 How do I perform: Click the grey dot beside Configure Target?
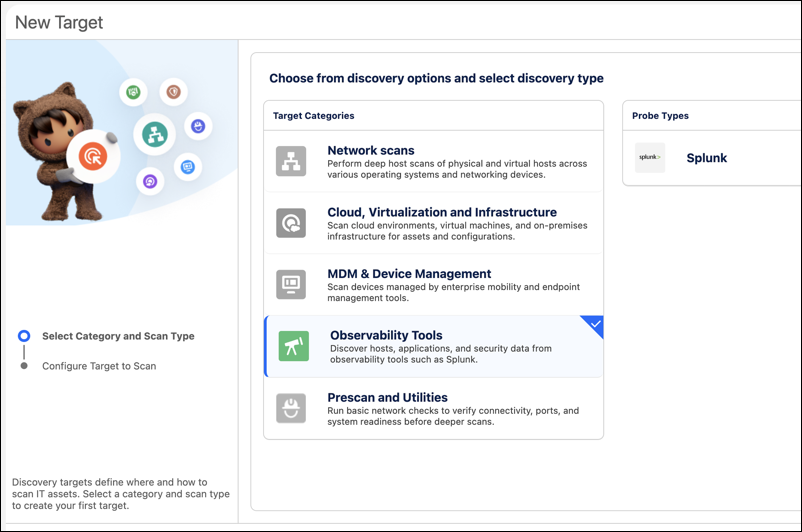(x=24, y=366)
